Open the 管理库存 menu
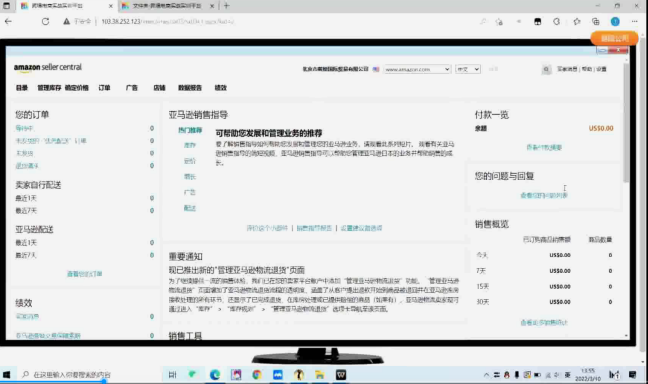Viewport: 648px width, 384px height. [49, 88]
